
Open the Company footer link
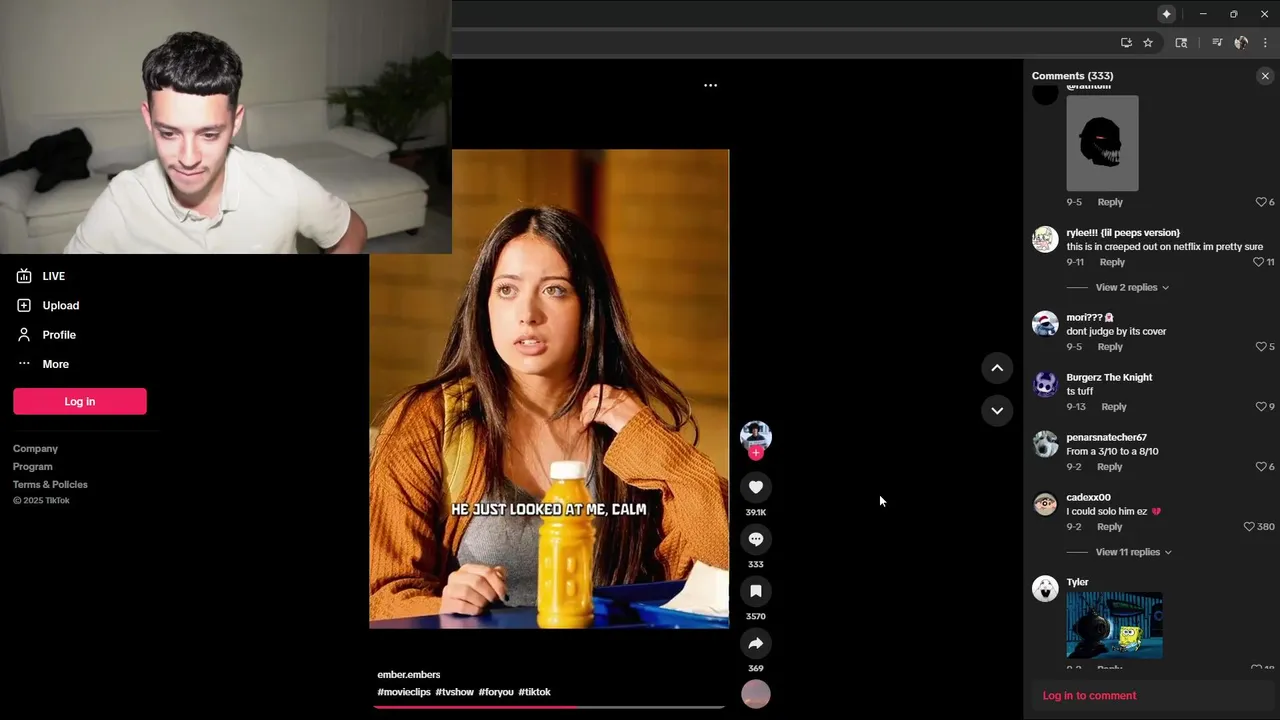click(35, 449)
